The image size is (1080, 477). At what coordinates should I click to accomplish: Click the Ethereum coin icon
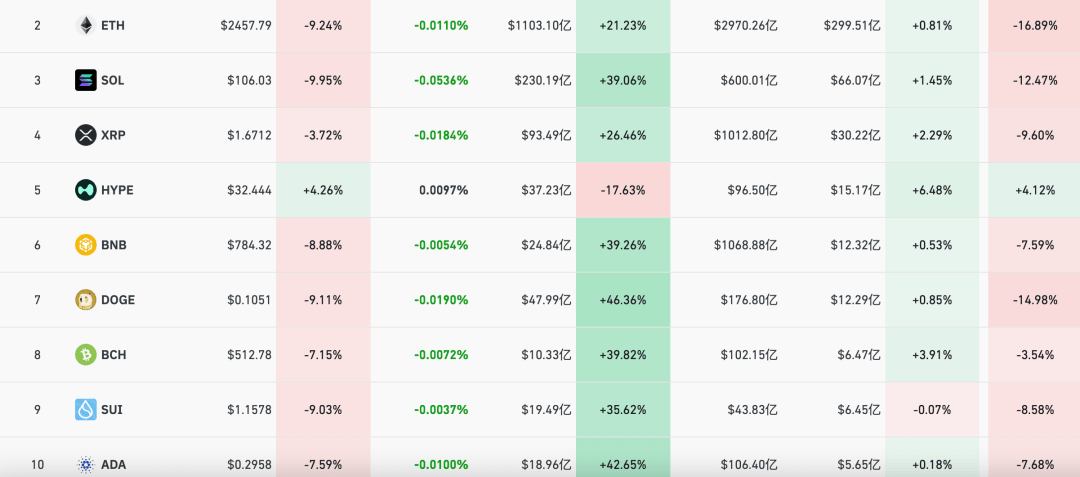[x=86, y=25]
